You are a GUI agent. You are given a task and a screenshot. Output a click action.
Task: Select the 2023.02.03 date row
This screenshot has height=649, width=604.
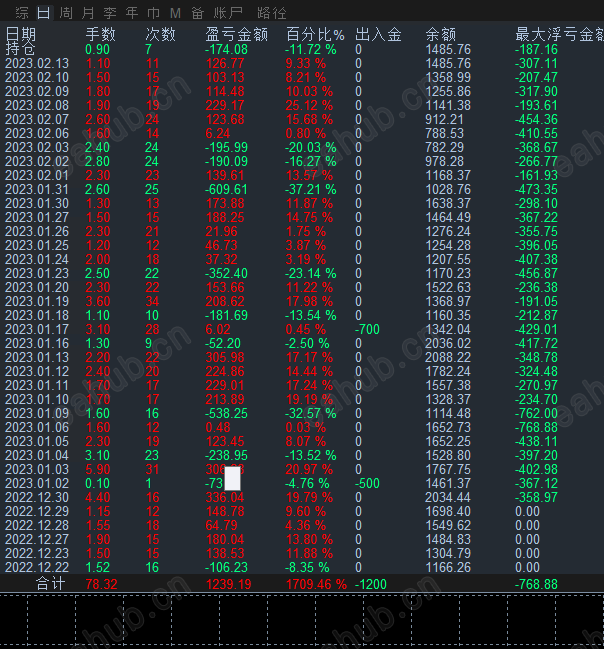click(x=37, y=147)
